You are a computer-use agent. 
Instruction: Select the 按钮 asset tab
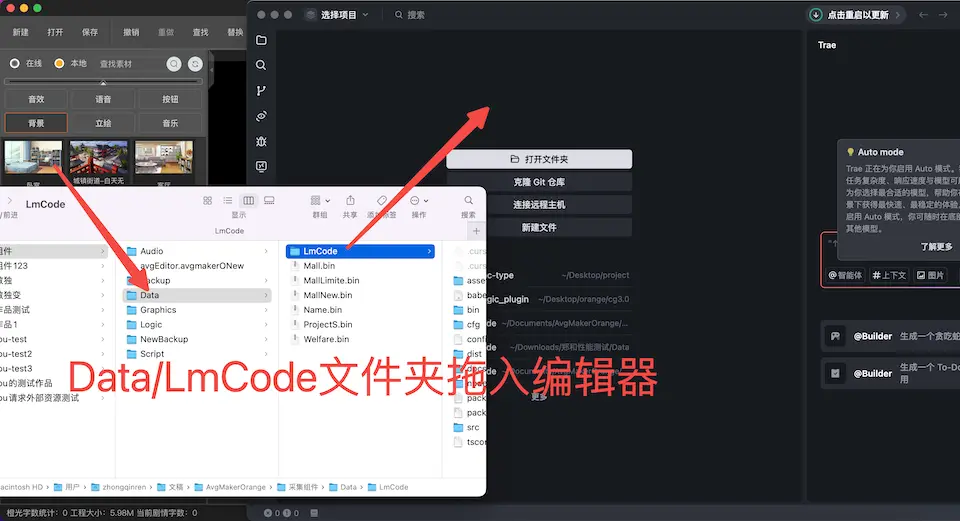[170, 99]
